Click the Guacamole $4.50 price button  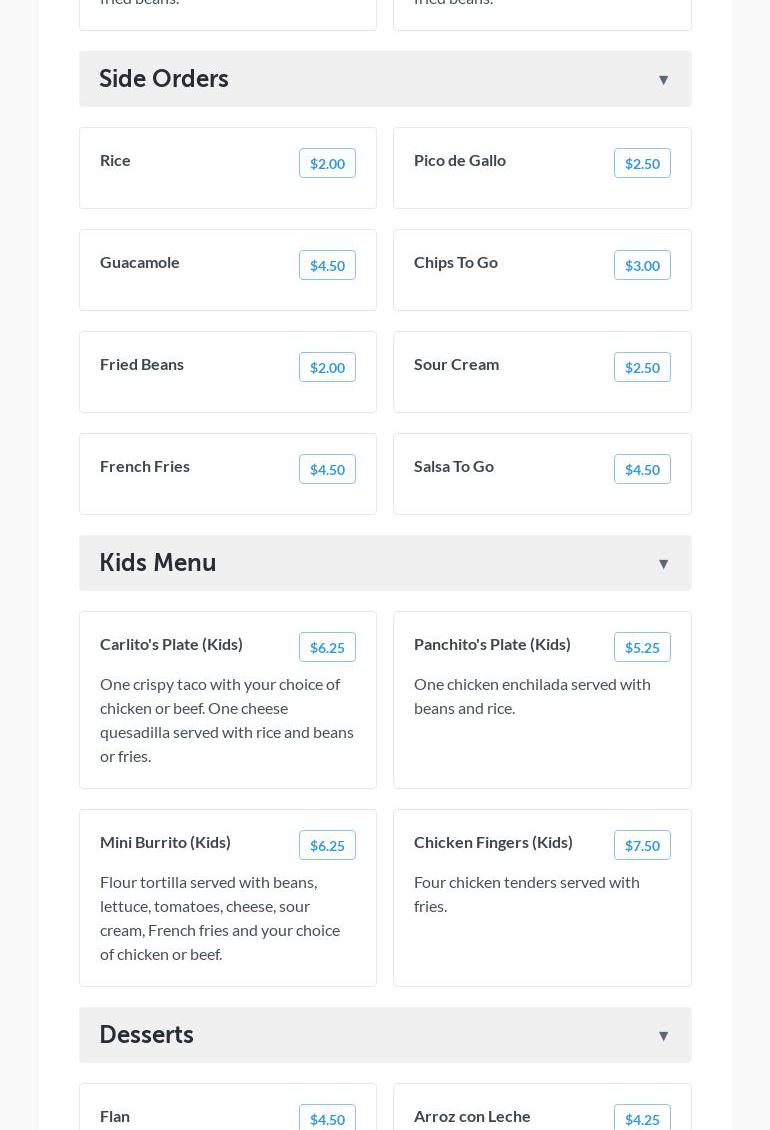(x=327, y=266)
